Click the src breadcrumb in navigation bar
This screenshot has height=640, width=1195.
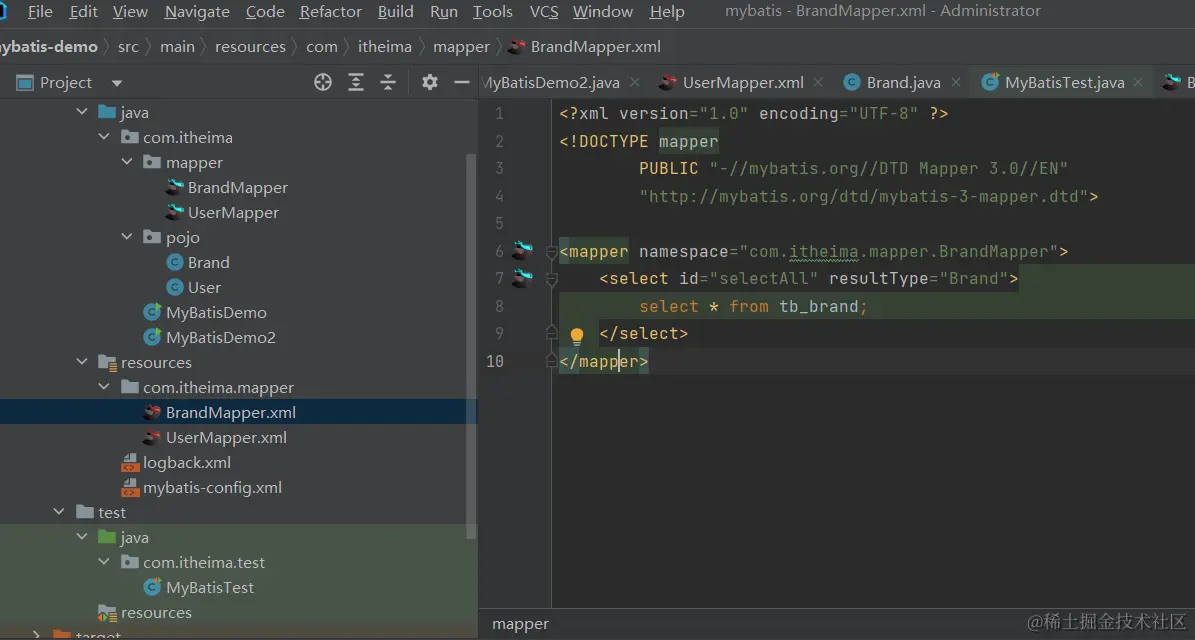(128, 46)
